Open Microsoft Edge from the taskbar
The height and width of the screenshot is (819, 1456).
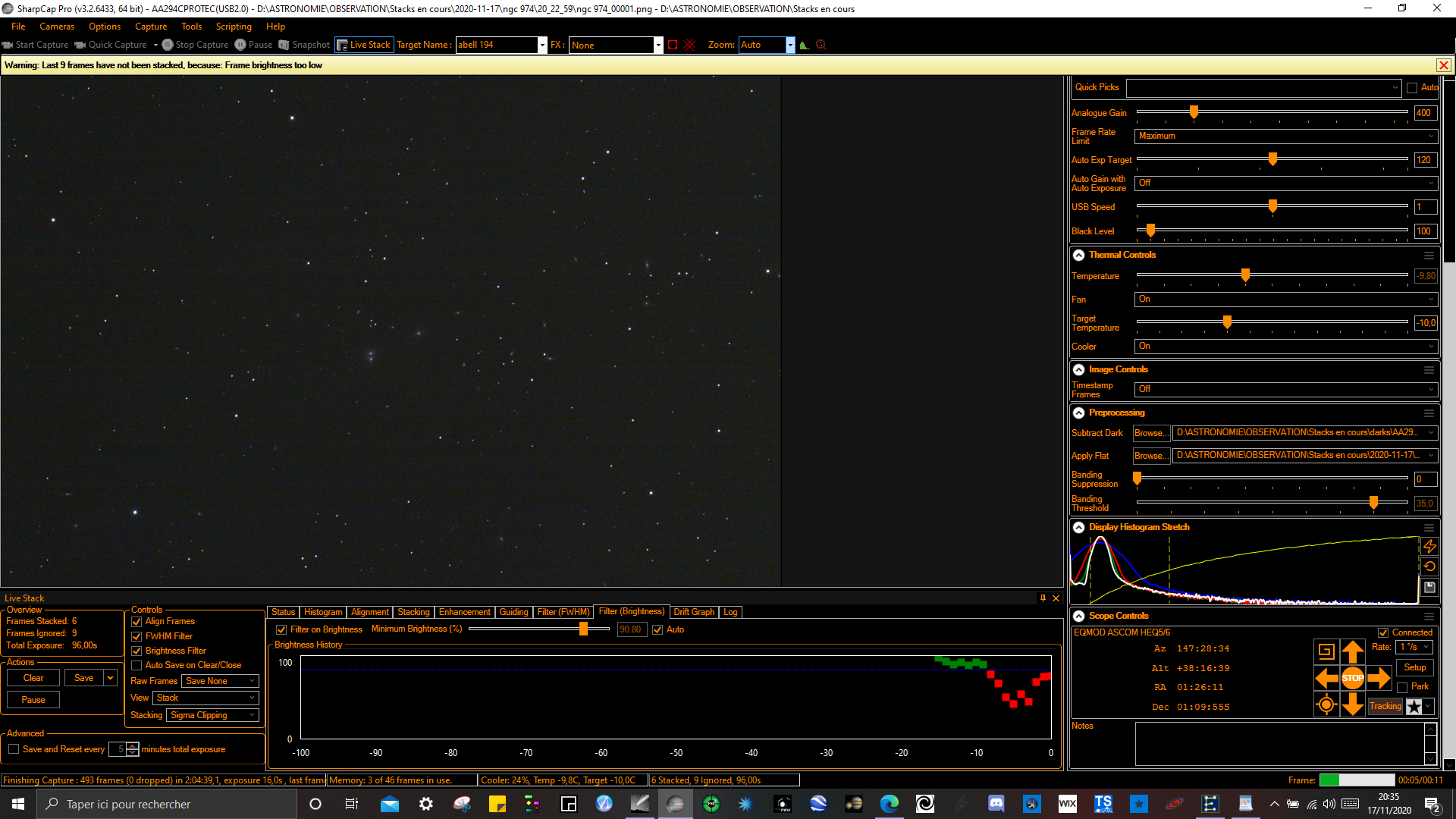point(889,804)
